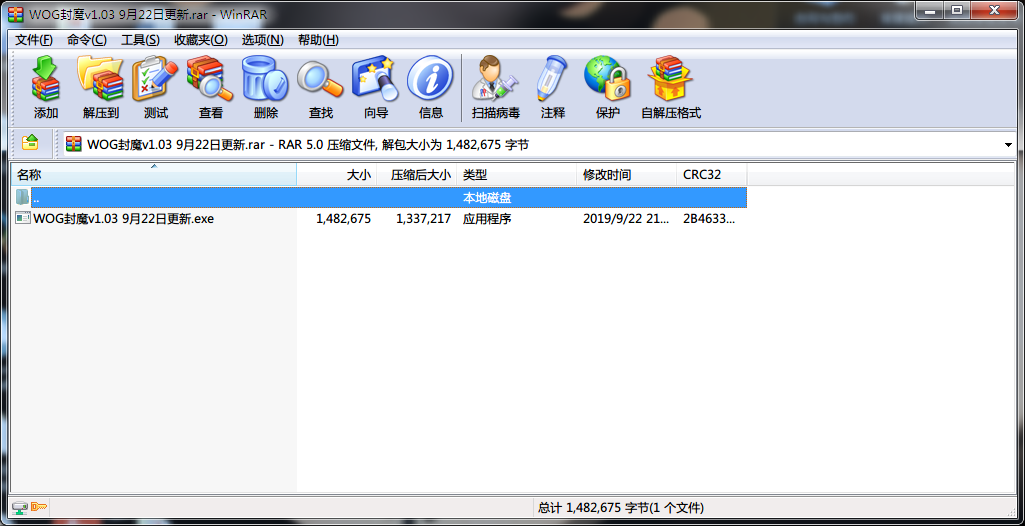Sort by 压缩后大小 column header
The image size is (1025, 526).
(x=417, y=175)
